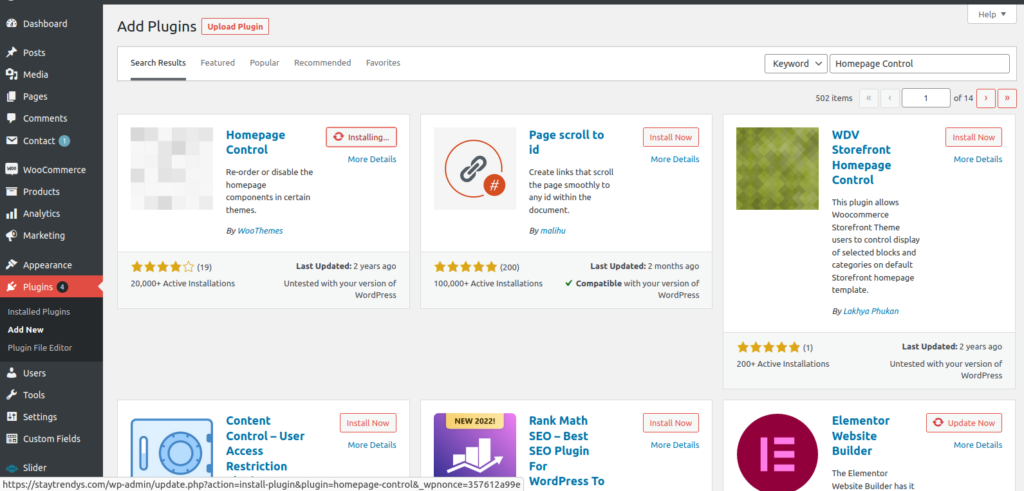Open the Keyword search type dropdown
The width and height of the screenshot is (1024, 491).
795,63
